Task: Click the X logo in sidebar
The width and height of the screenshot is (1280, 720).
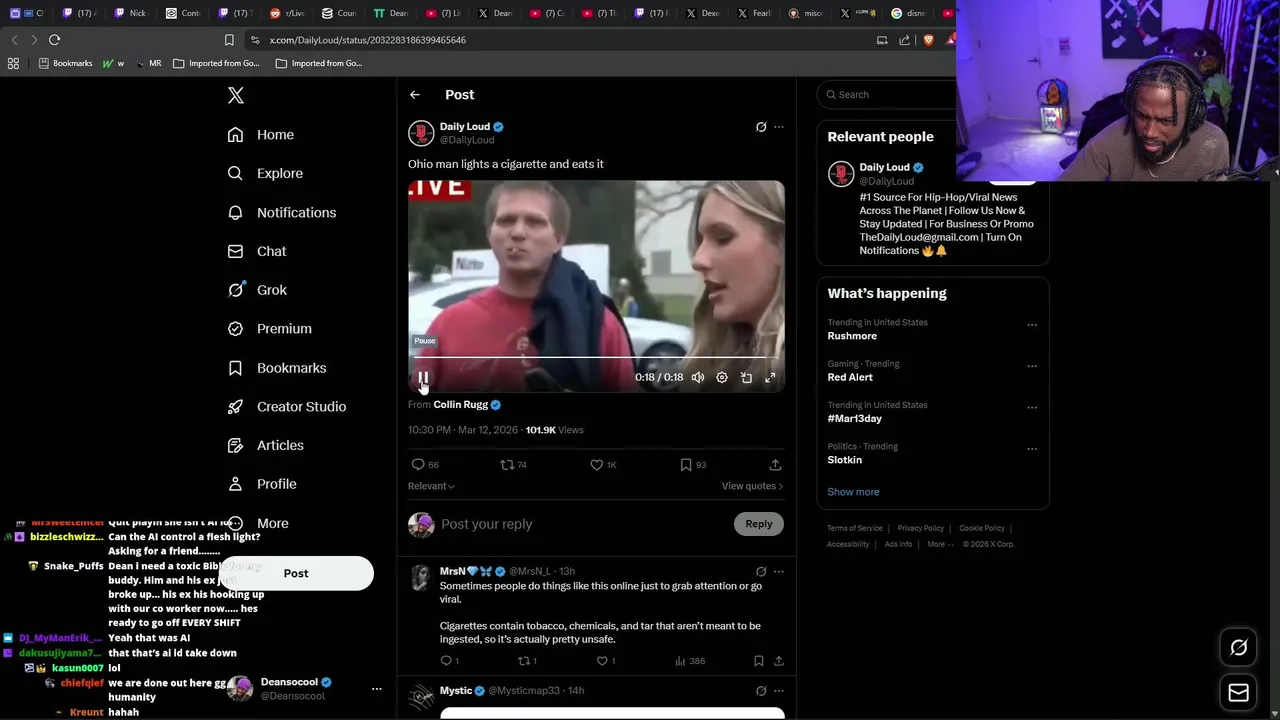Action: tap(235, 95)
